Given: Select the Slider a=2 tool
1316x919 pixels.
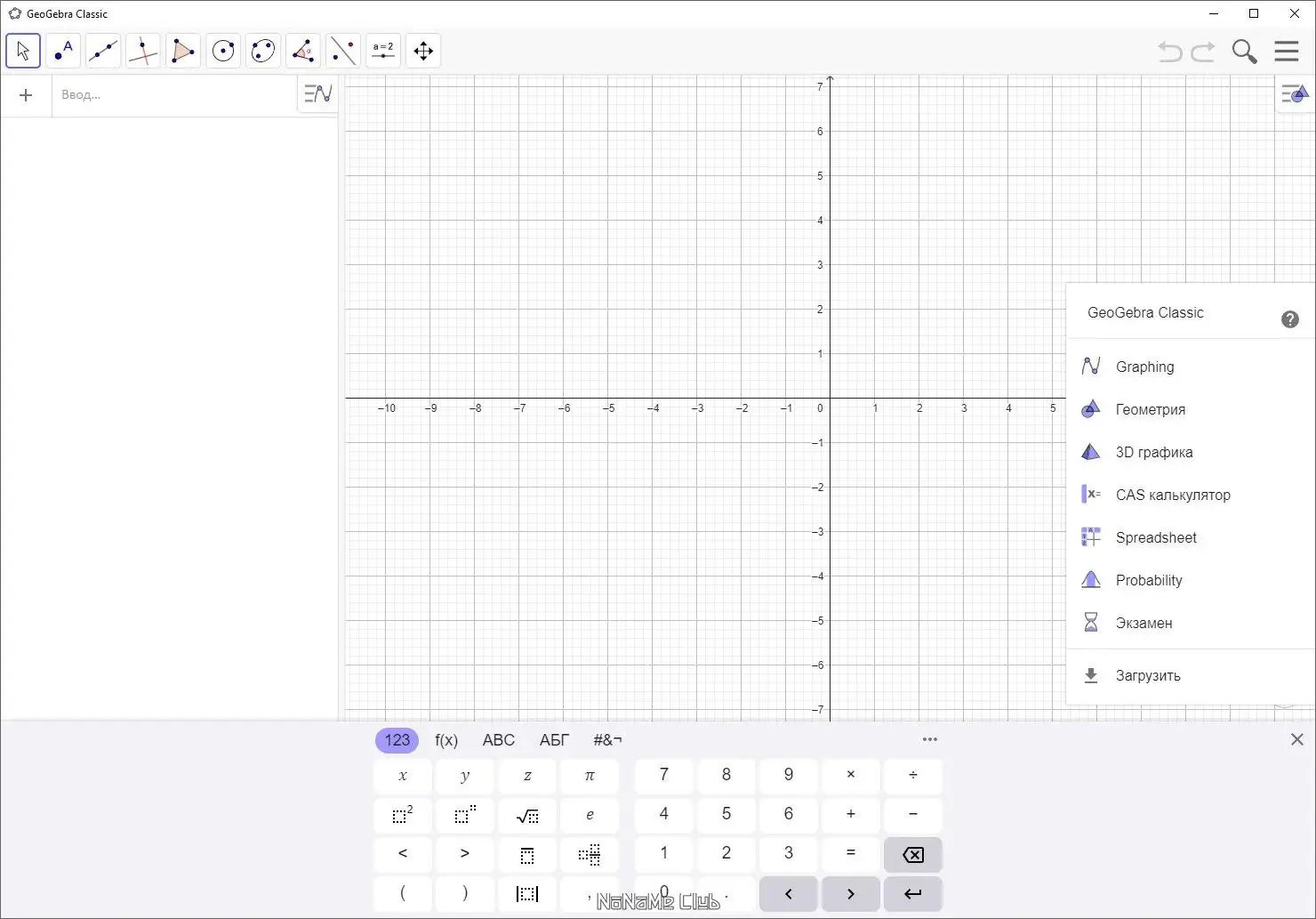Looking at the screenshot, I should click(x=383, y=51).
